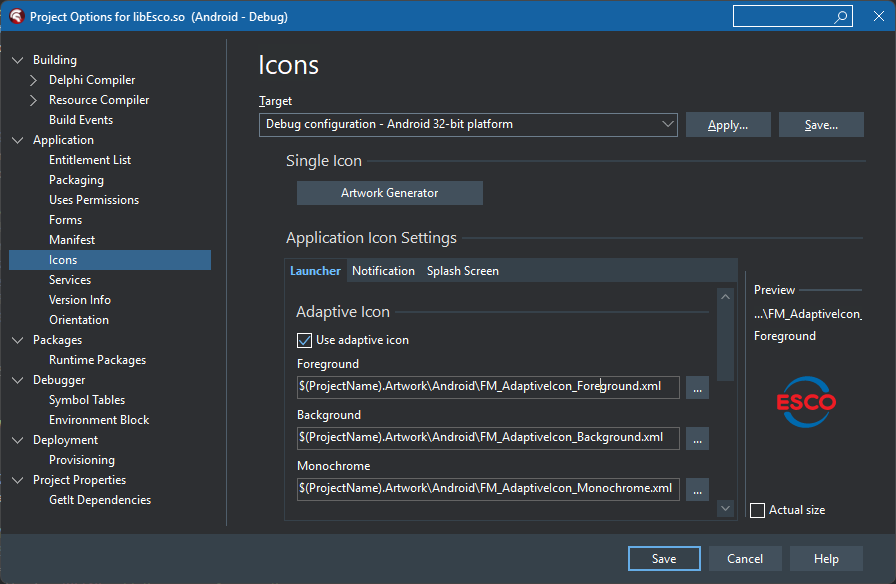The width and height of the screenshot is (896, 584).
Task: Open the Uses Permissions page
Action: click(94, 200)
